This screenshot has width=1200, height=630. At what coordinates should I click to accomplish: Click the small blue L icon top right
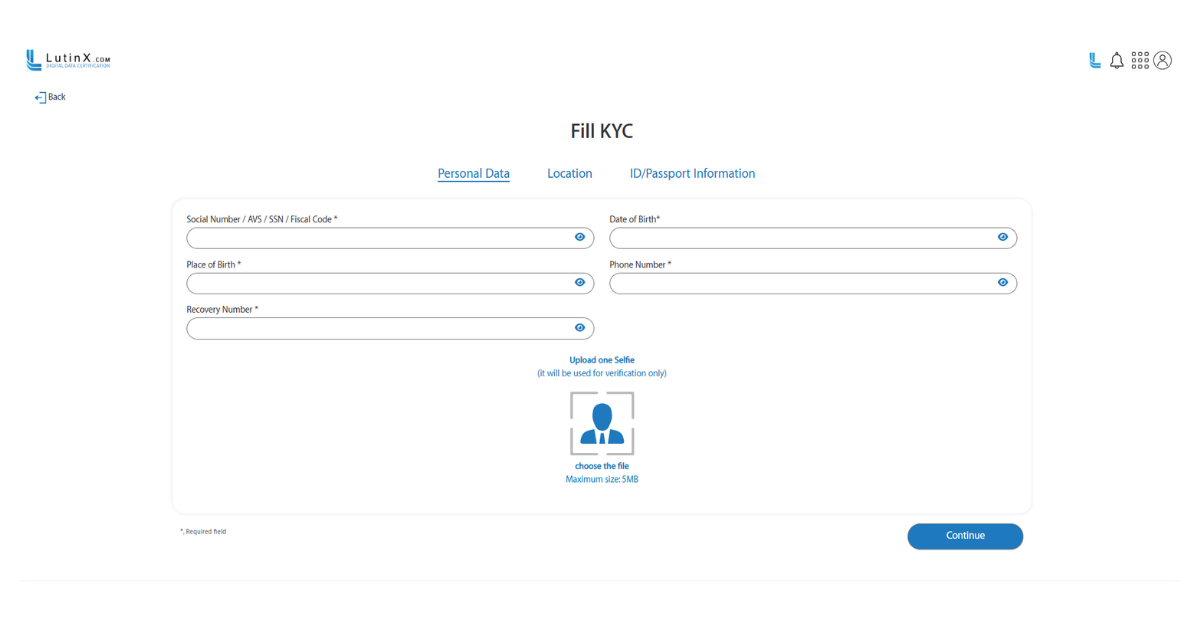pyautogui.click(x=1095, y=61)
